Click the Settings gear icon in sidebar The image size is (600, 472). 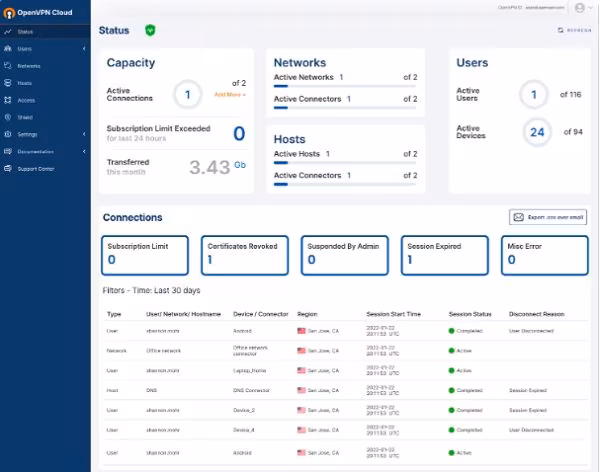8,134
